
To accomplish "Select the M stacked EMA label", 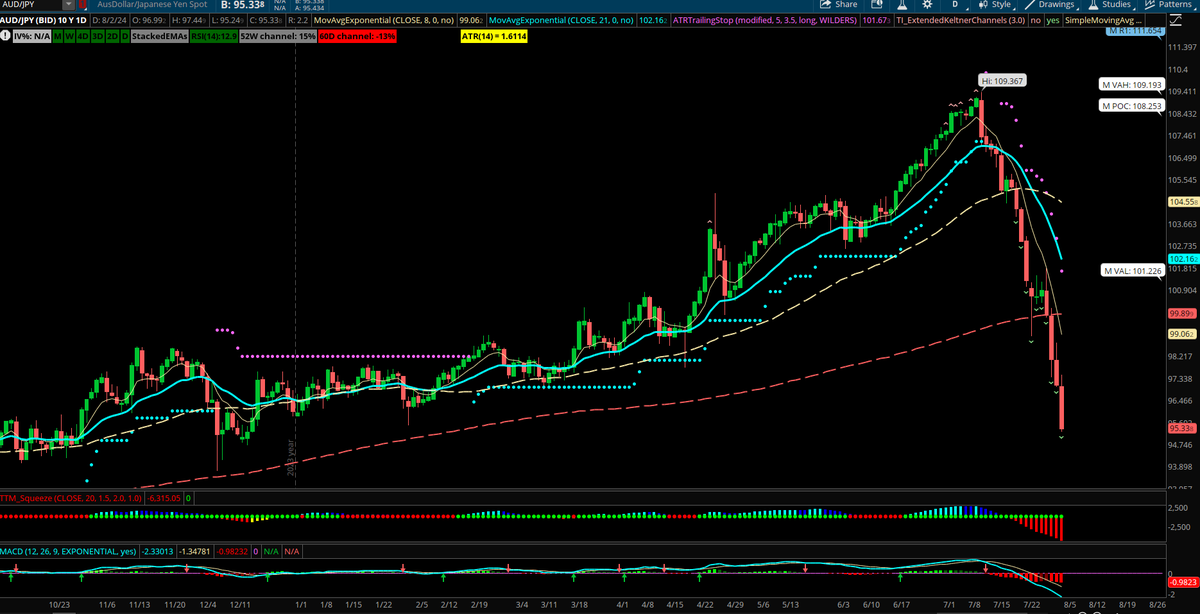I will click(58, 36).
